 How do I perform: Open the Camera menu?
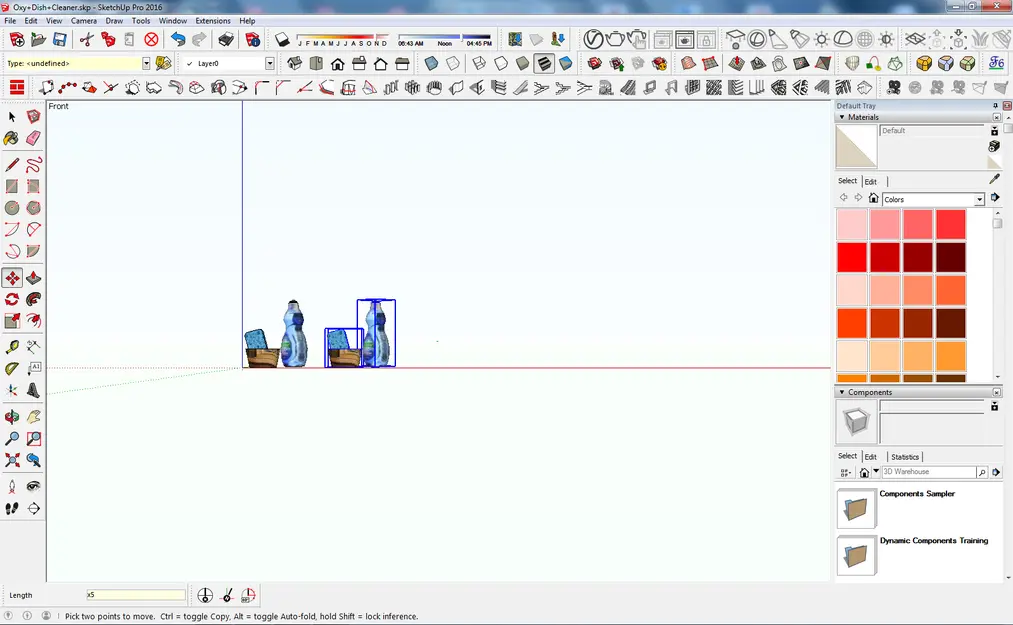point(83,20)
